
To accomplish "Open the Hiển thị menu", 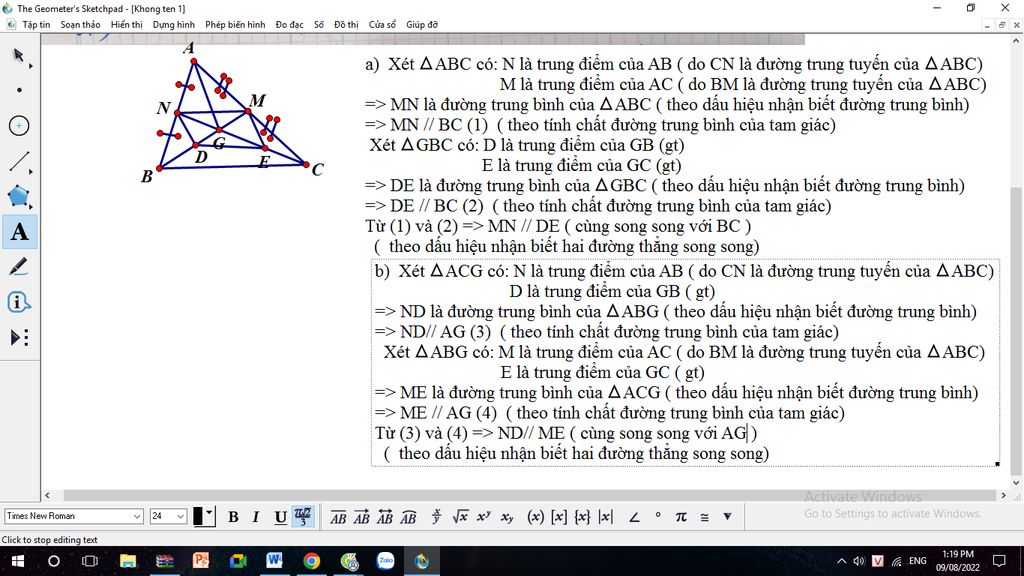I will (127, 25).
